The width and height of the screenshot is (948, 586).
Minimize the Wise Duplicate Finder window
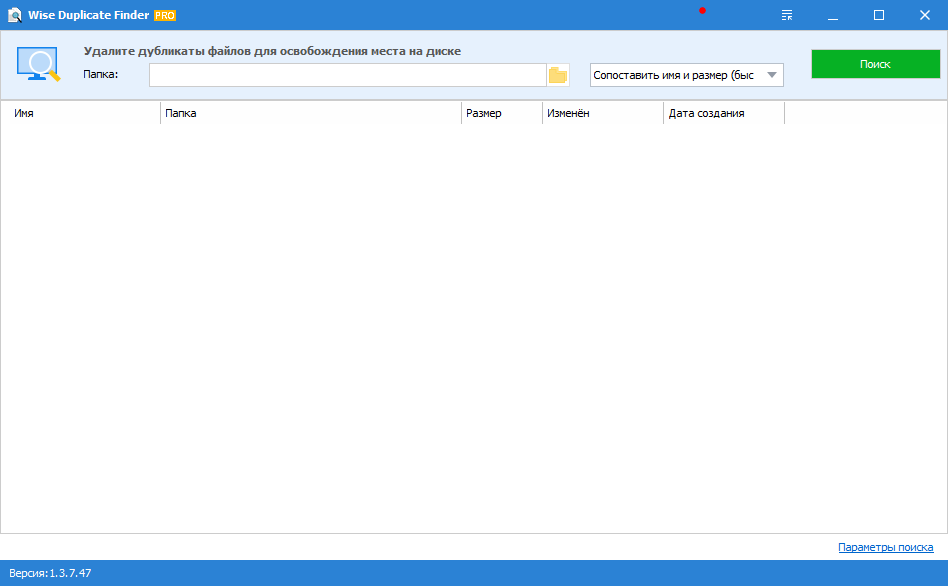click(x=833, y=16)
